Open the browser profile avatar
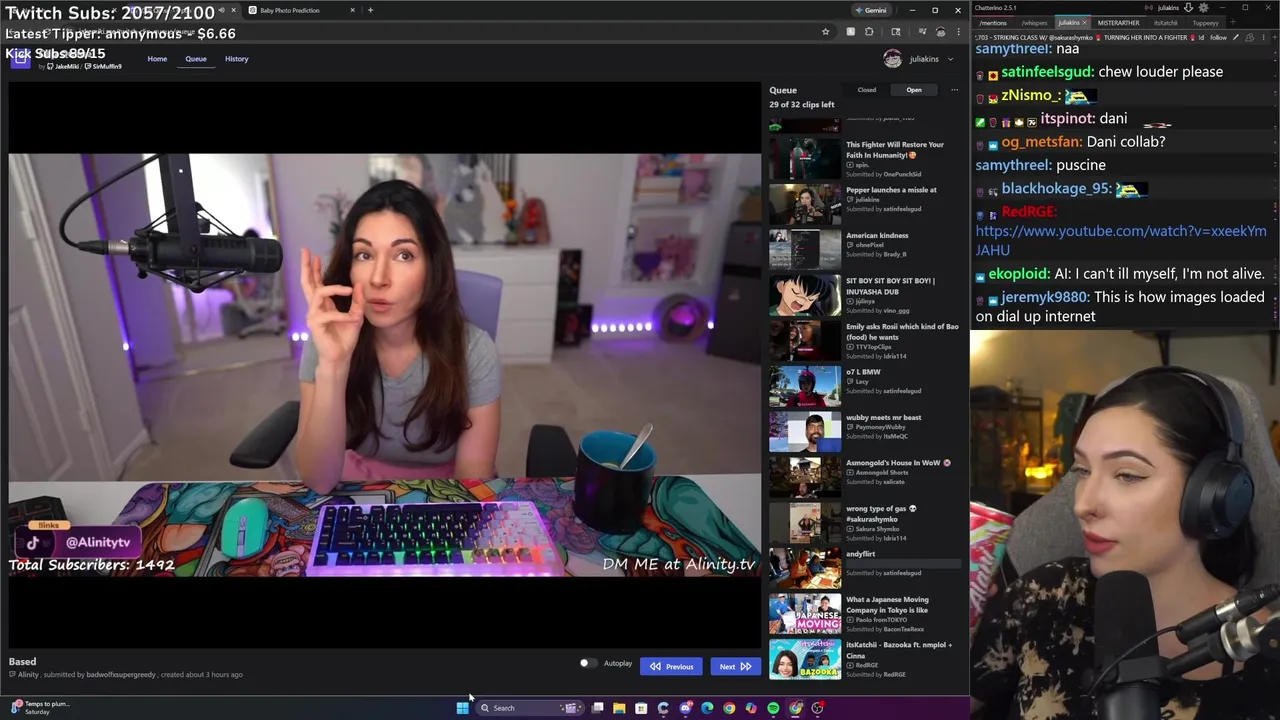Image resolution: width=1280 pixels, height=720 pixels. (940, 32)
